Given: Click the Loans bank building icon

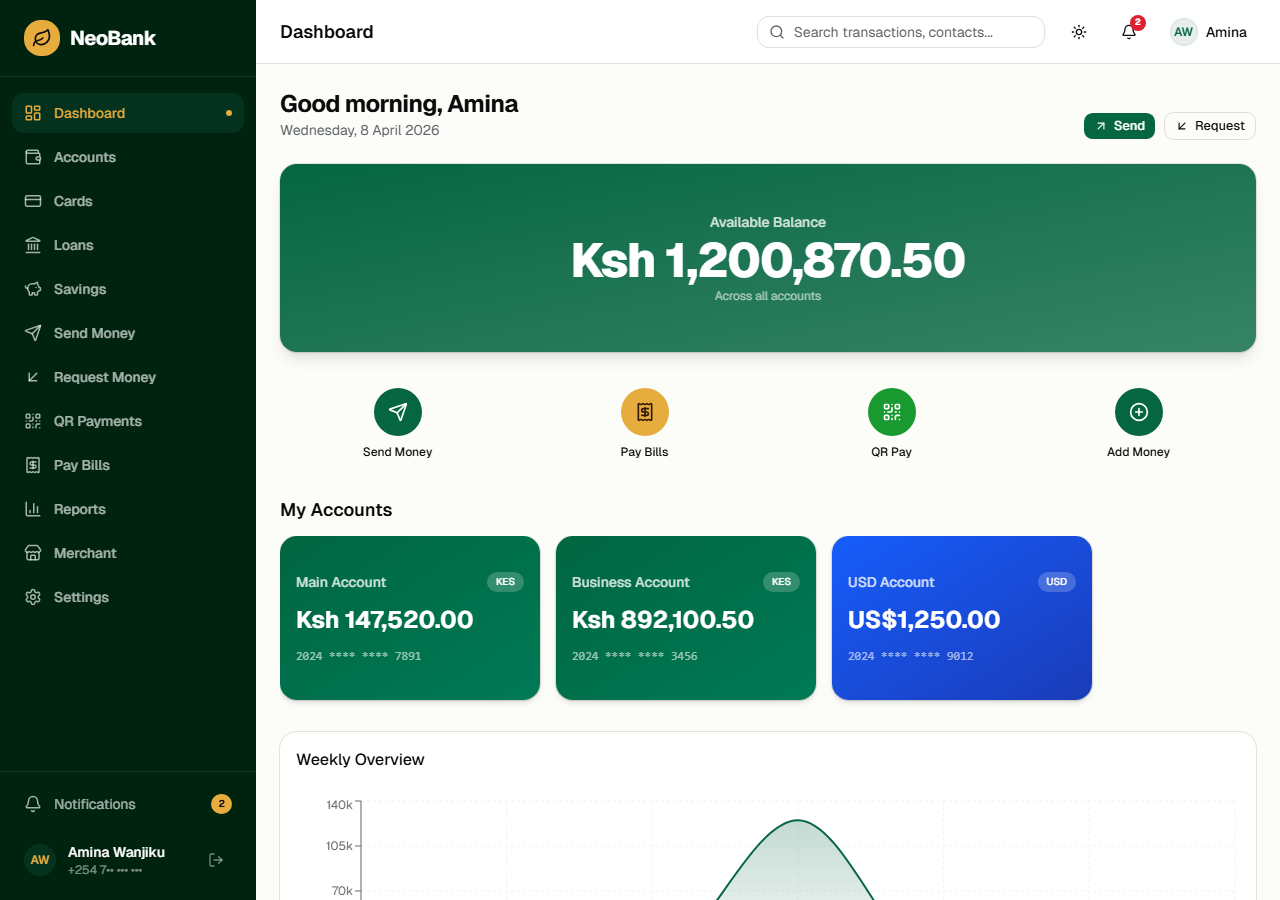Looking at the screenshot, I should pos(33,245).
